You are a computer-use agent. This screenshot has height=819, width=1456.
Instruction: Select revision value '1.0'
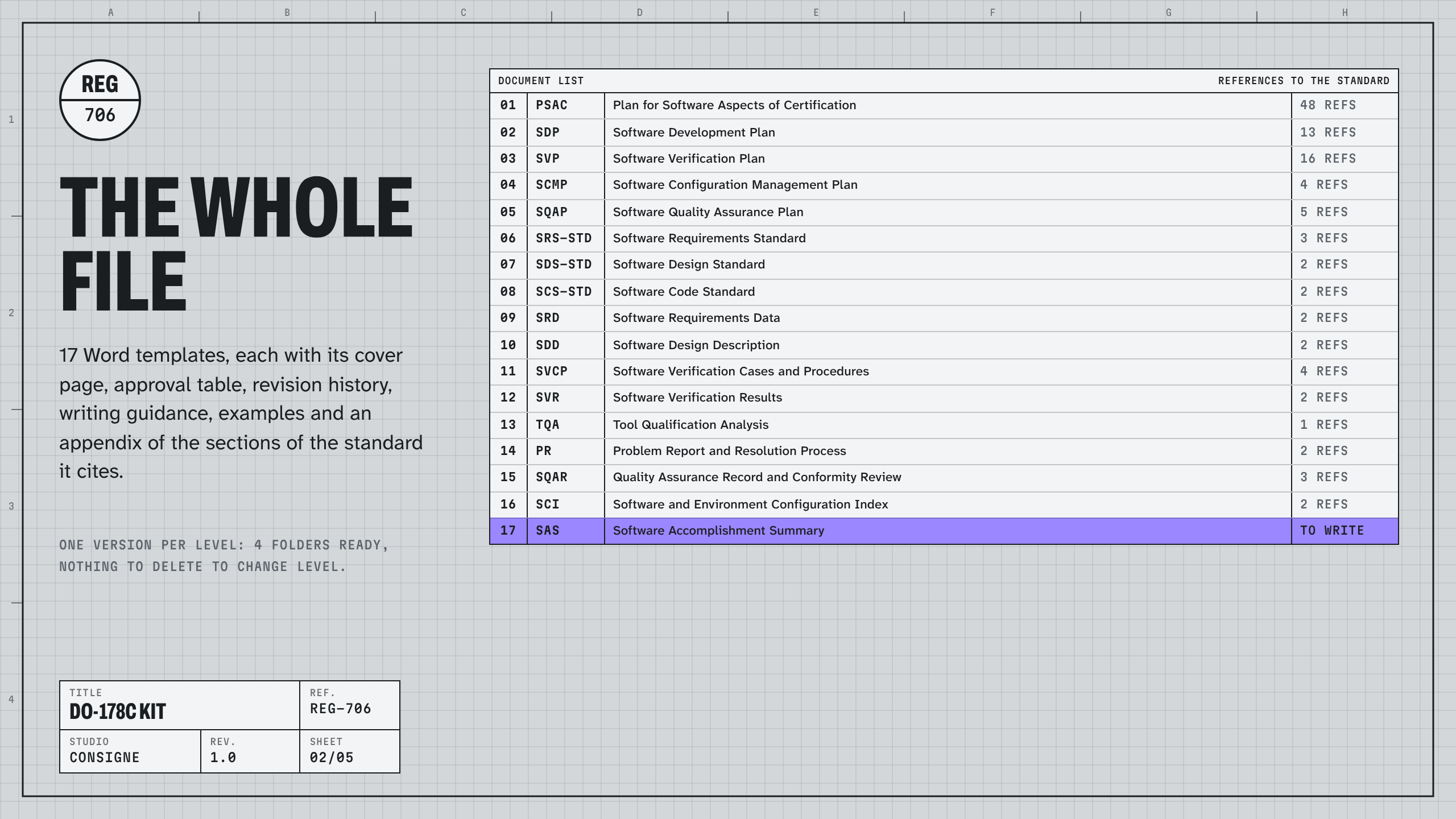[x=223, y=758]
